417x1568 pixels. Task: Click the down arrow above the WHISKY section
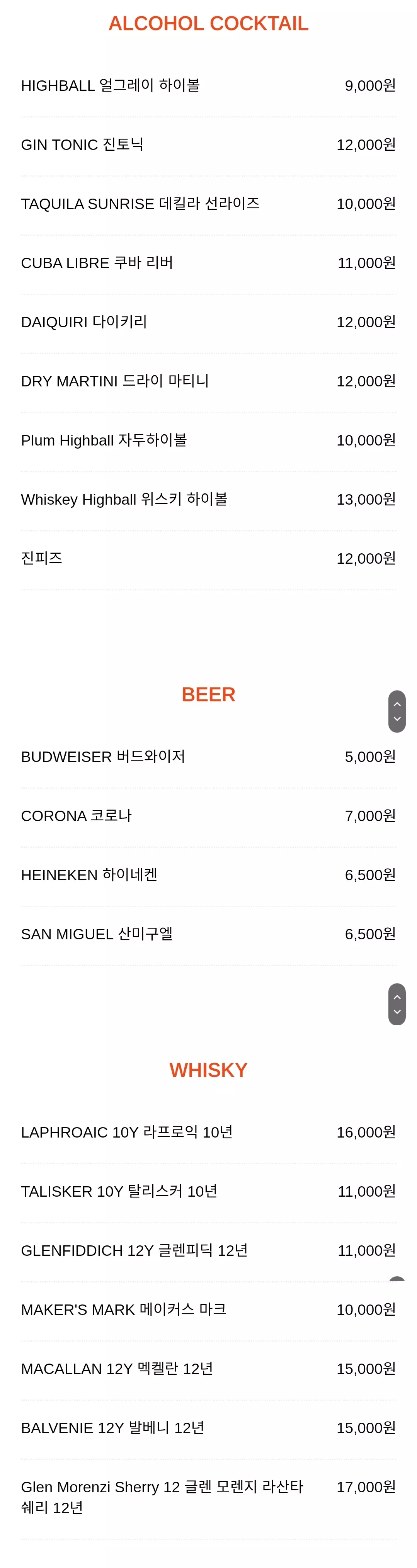pos(396,1012)
